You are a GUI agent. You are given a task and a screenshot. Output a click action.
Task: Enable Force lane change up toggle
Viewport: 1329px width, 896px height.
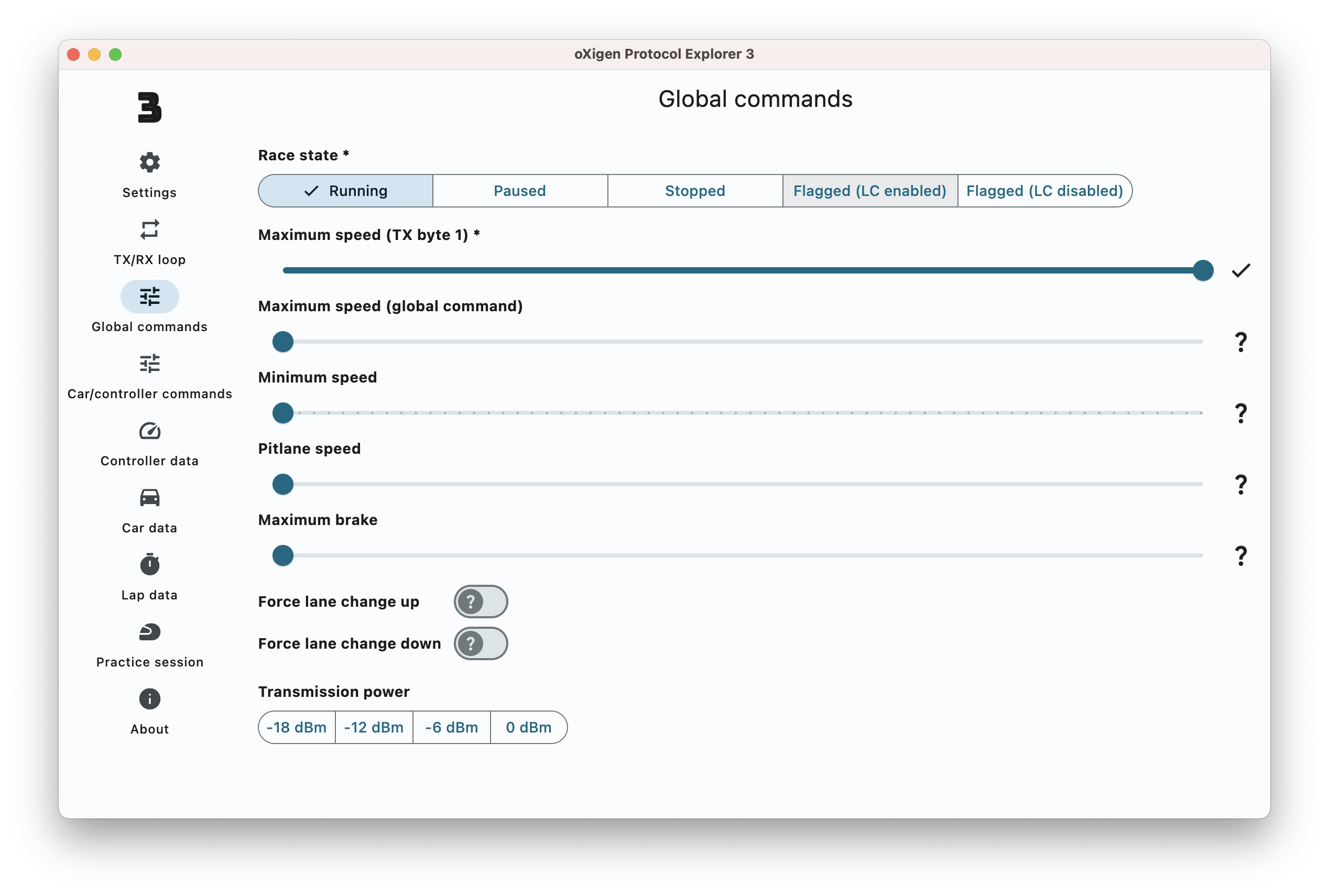point(481,601)
